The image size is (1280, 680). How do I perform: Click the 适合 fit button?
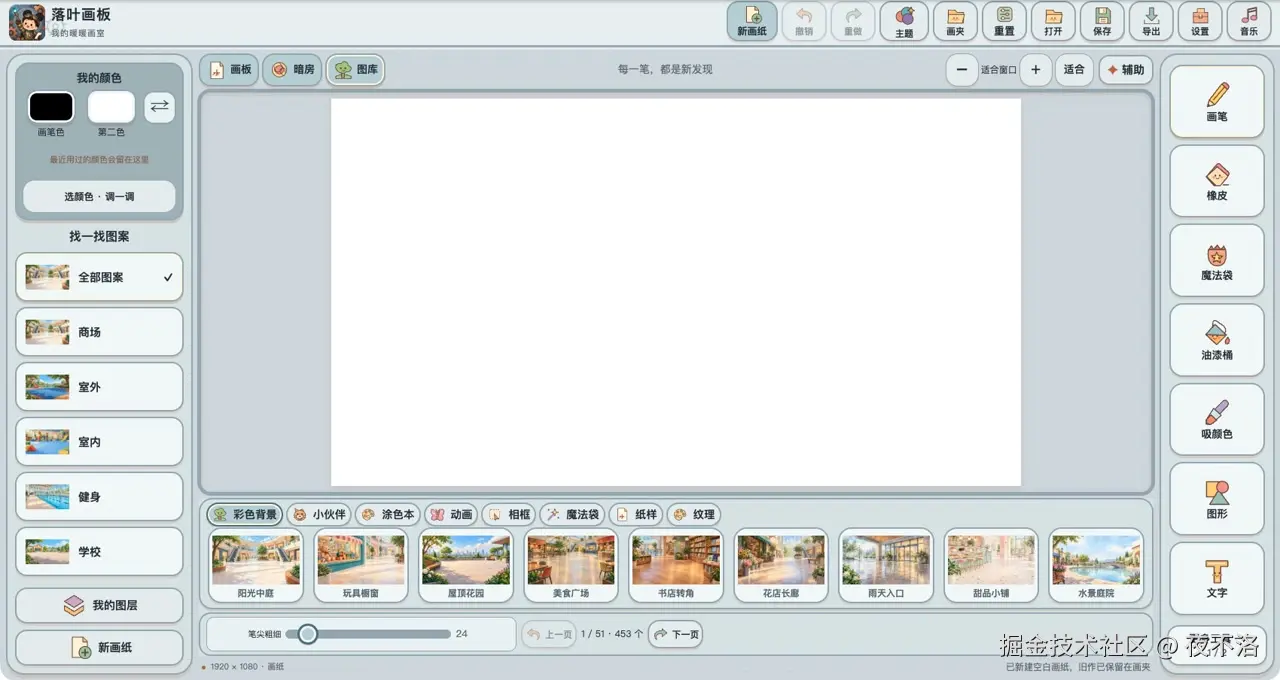point(1074,70)
